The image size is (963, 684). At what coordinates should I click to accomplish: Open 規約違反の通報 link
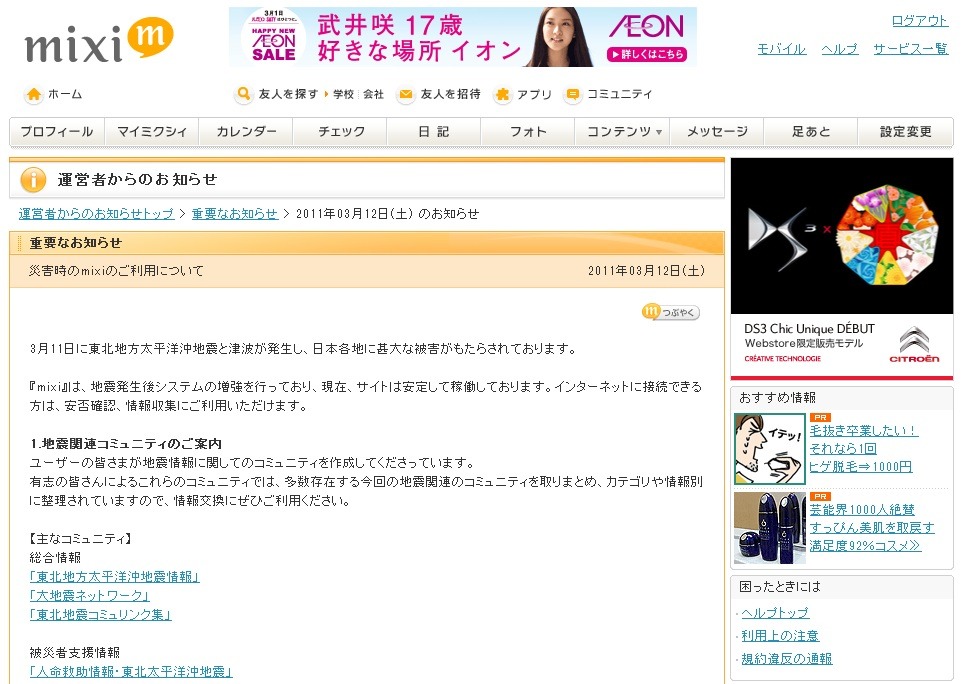[x=787, y=659]
